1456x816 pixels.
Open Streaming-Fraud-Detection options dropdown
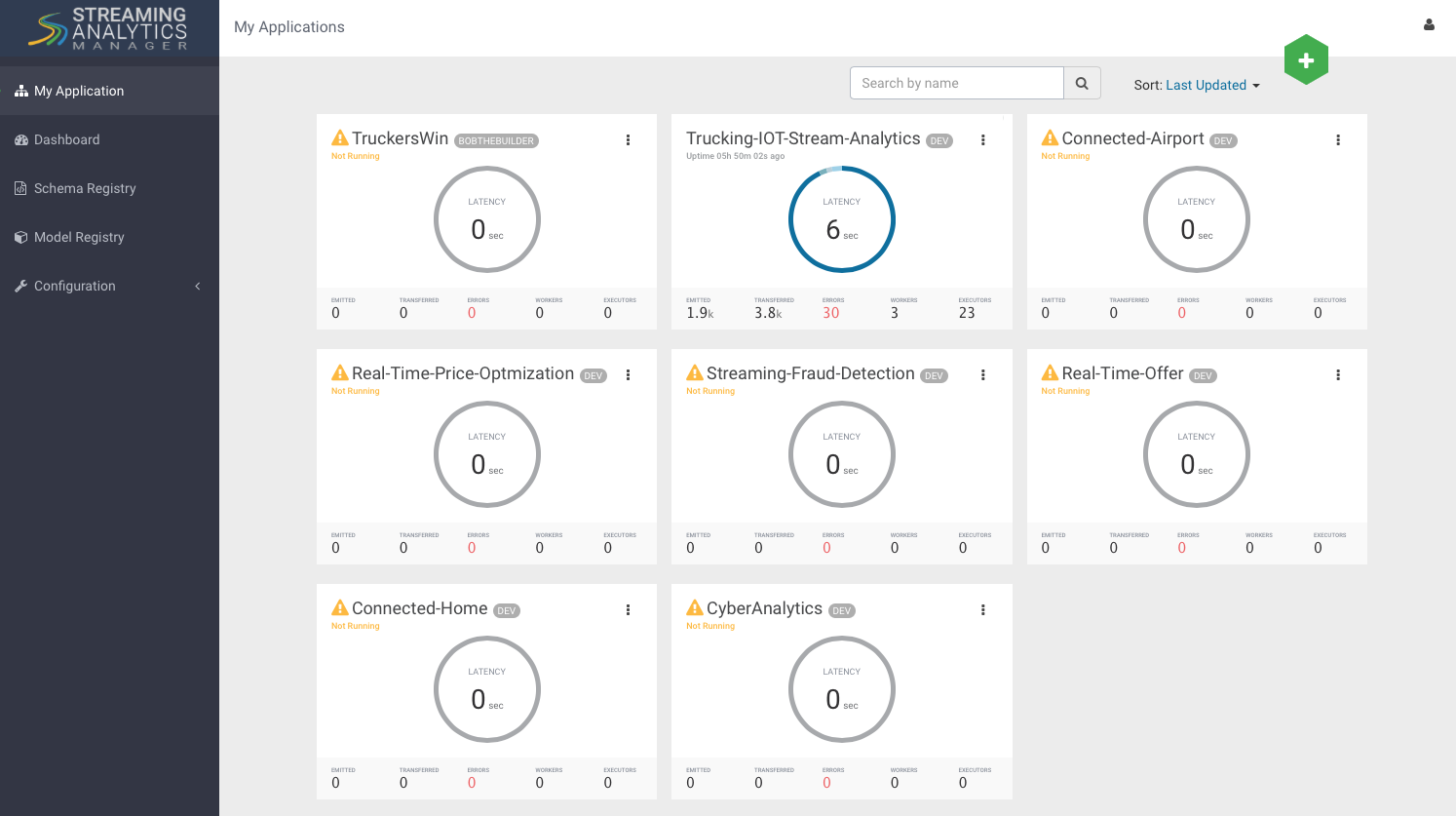coord(982,375)
